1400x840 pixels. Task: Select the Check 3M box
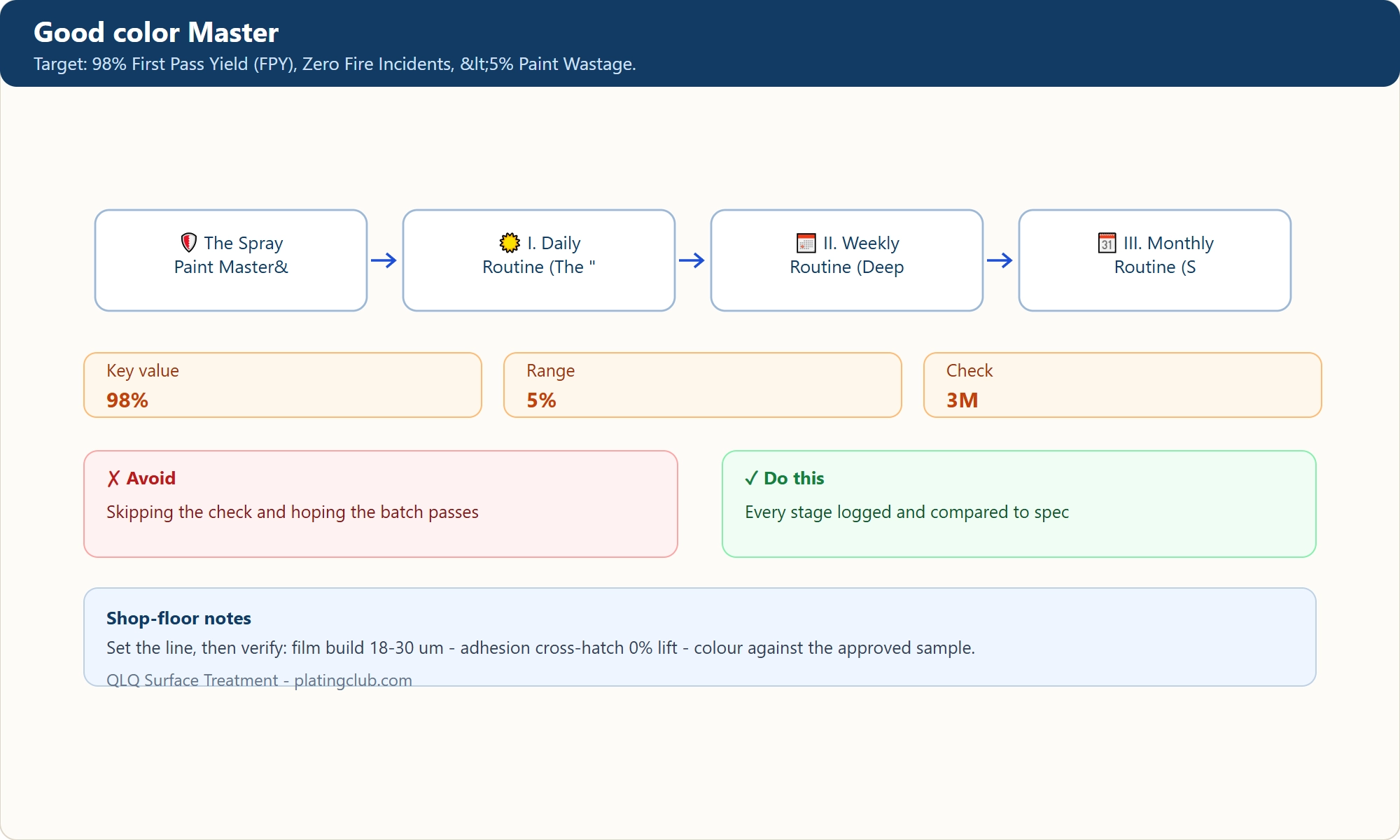tap(1123, 385)
